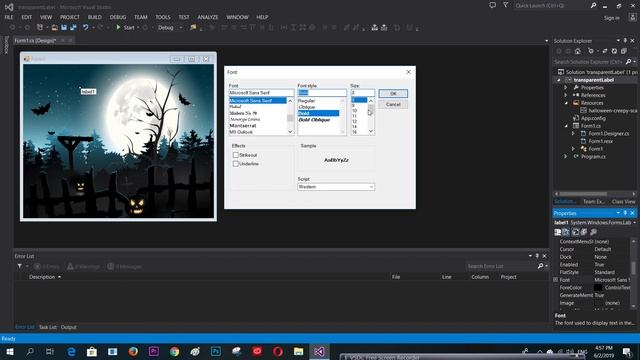Open the BUILD menu
The width and height of the screenshot is (640, 360).
click(x=95, y=17)
